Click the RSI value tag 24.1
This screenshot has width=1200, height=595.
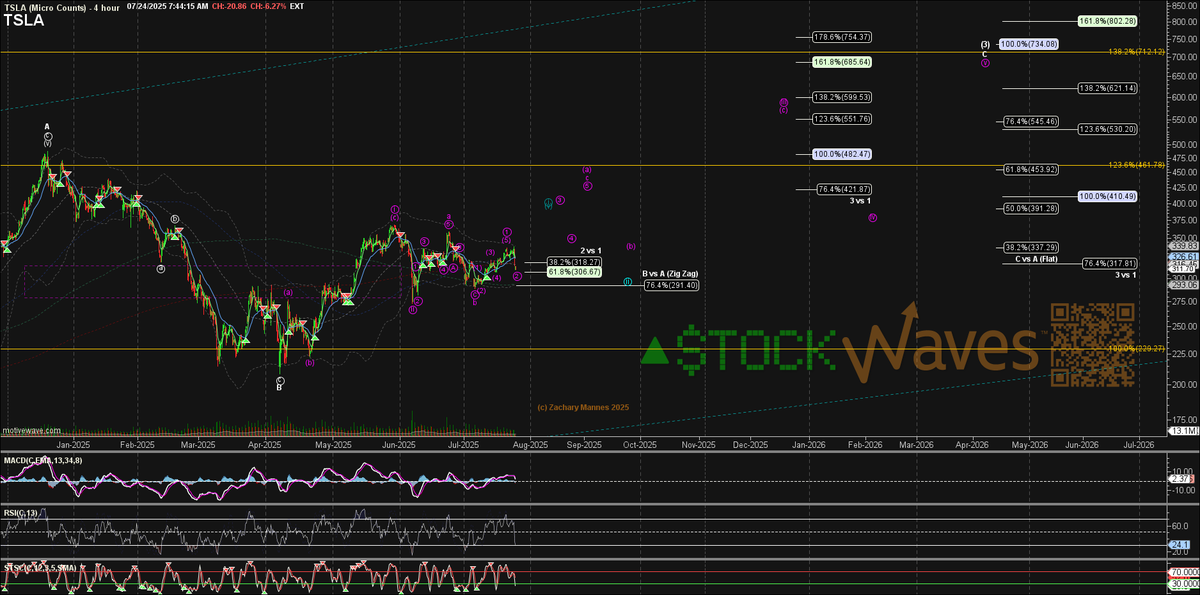[1182, 545]
